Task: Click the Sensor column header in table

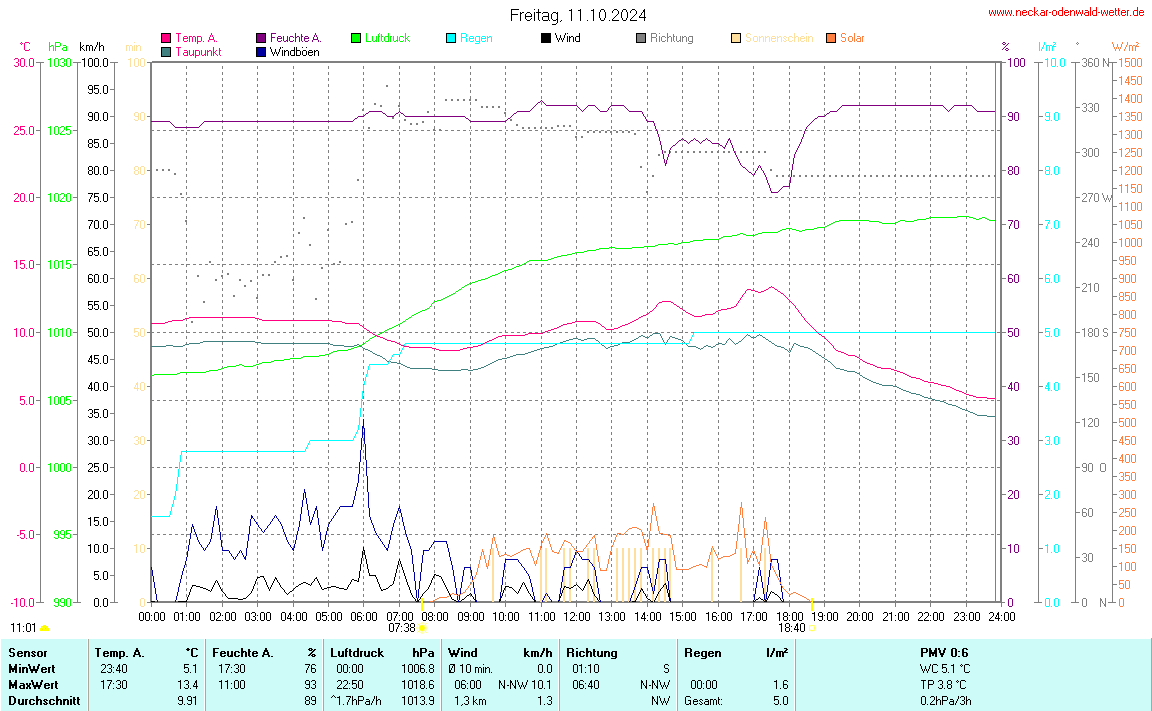Action: (x=27, y=653)
